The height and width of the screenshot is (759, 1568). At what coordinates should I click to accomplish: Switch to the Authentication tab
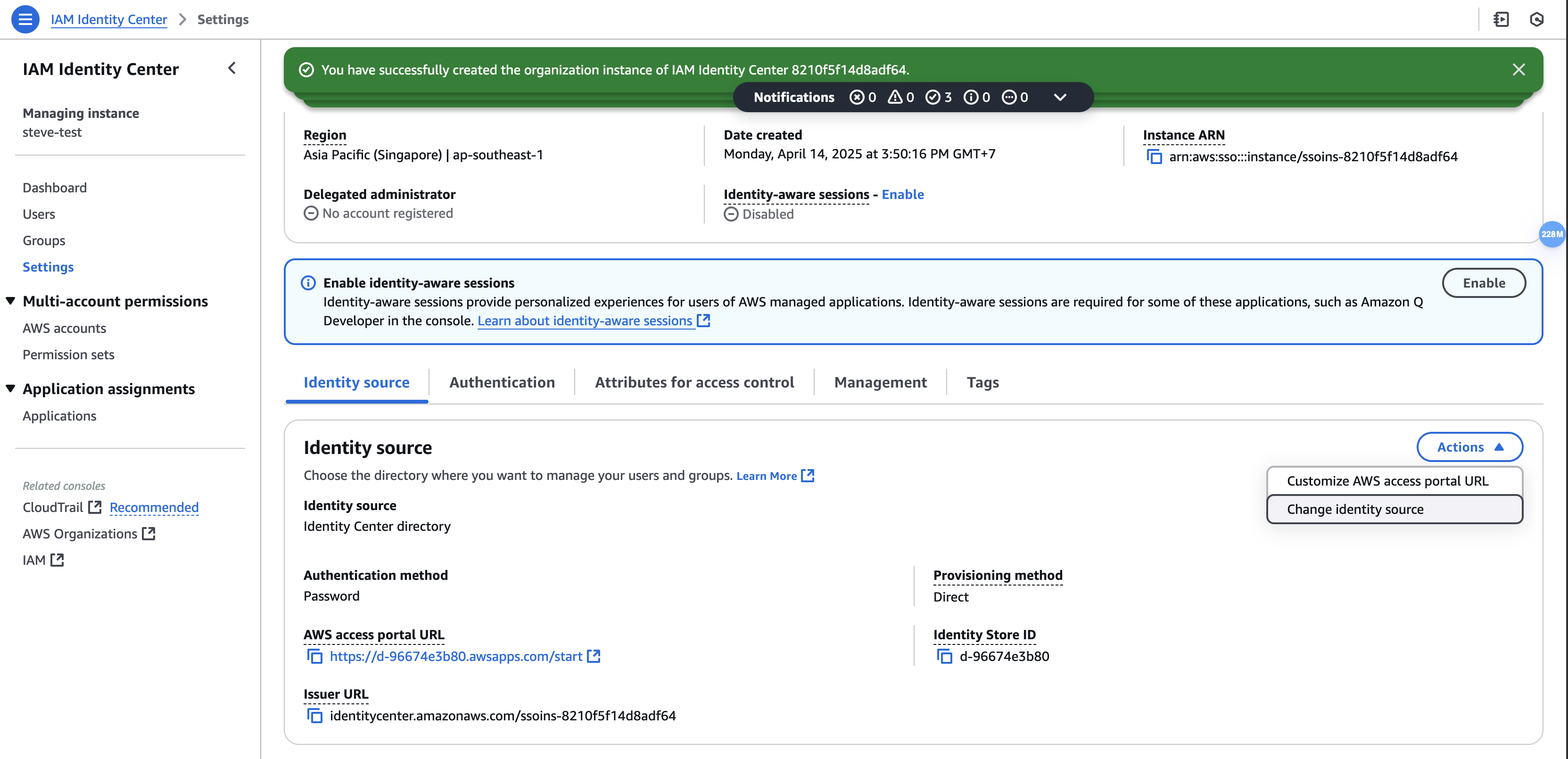tap(502, 382)
